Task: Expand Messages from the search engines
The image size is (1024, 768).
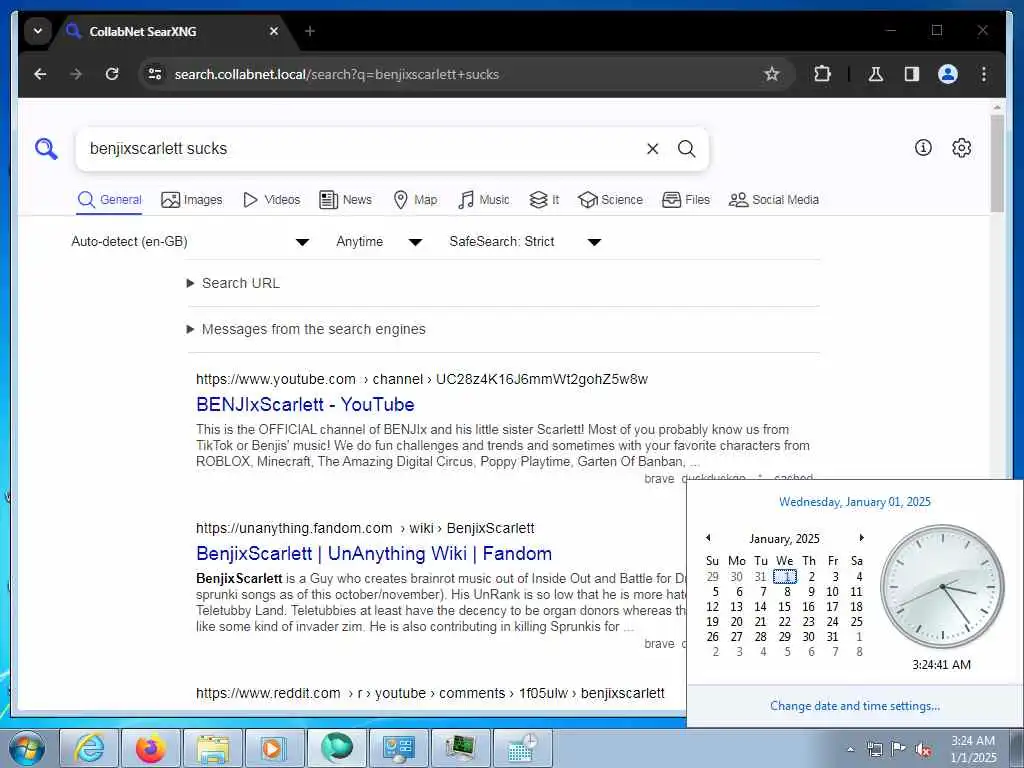Action: (x=306, y=329)
